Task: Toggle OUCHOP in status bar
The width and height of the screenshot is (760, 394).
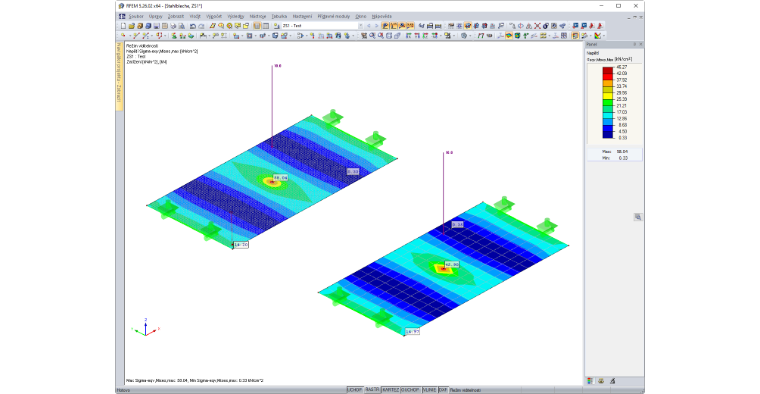Action: tap(411, 390)
